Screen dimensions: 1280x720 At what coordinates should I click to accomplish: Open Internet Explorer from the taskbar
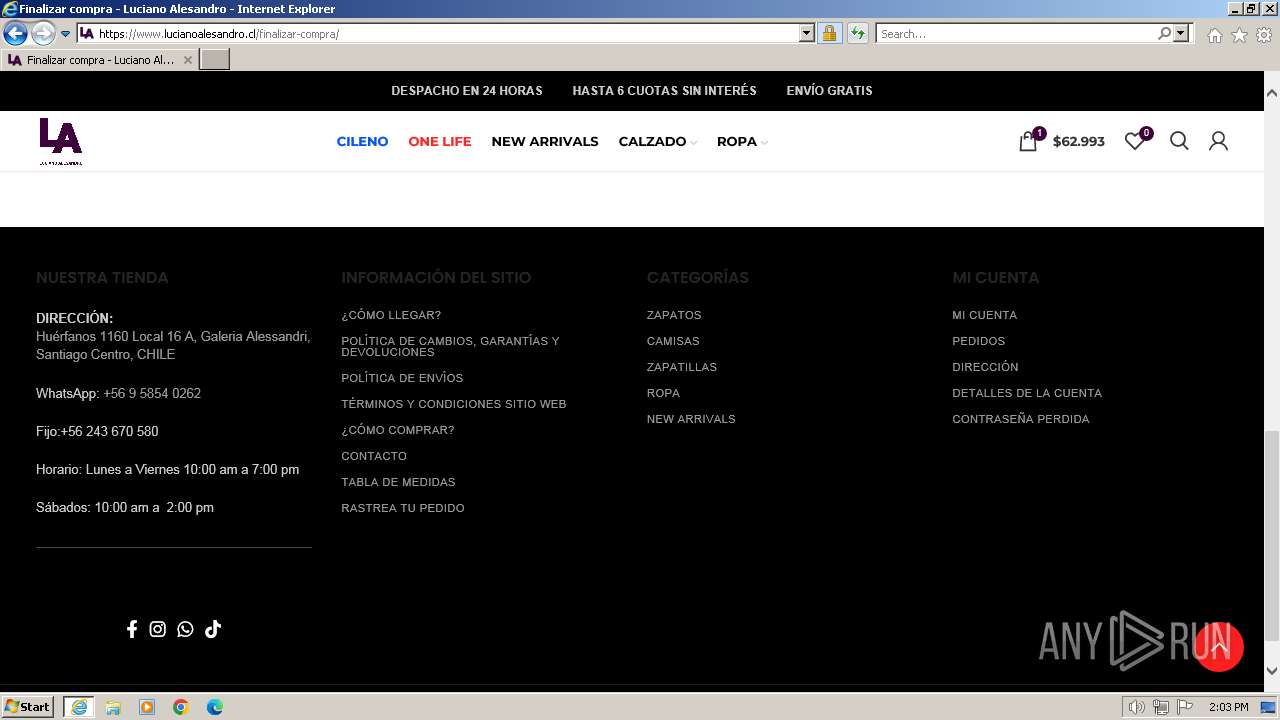[78, 707]
